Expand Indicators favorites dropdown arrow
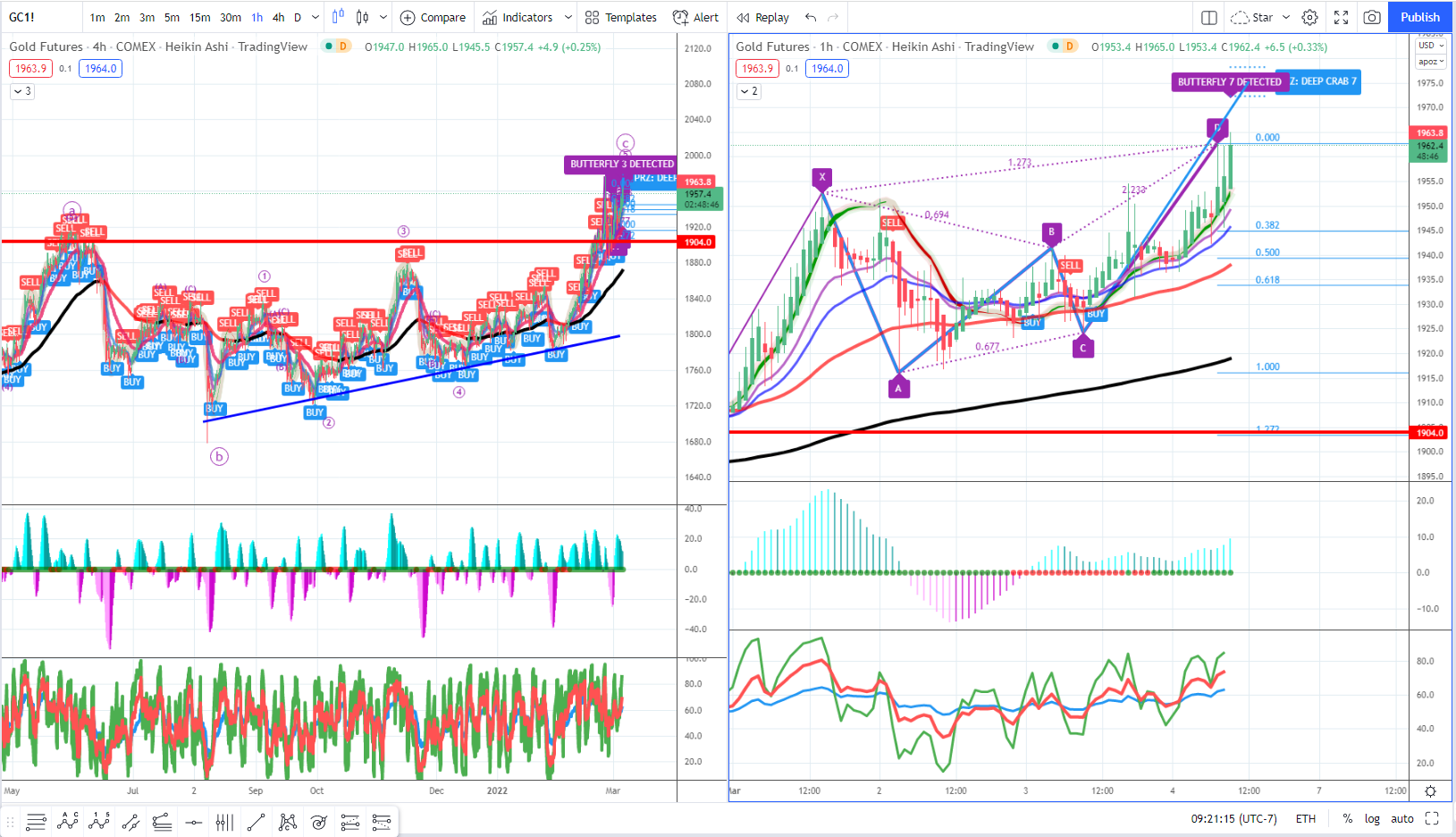Viewport: 1456px width, 837px height. pyautogui.click(x=568, y=17)
